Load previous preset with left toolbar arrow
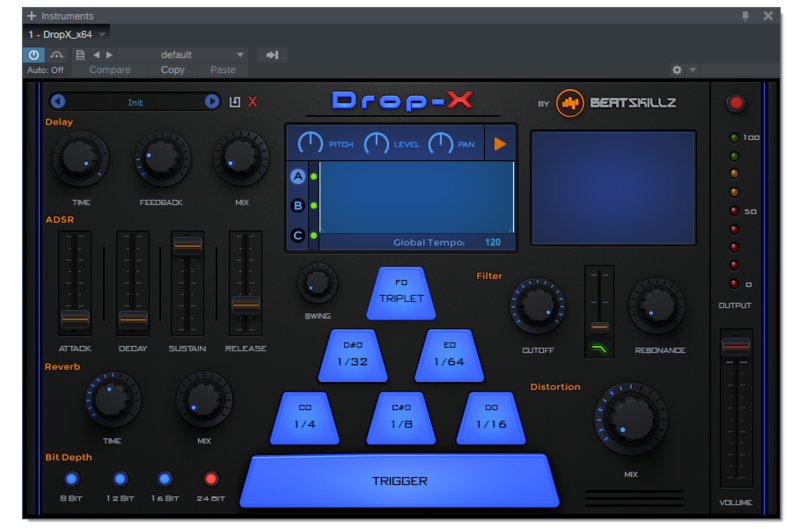The height and width of the screenshot is (529, 800). (96, 55)
